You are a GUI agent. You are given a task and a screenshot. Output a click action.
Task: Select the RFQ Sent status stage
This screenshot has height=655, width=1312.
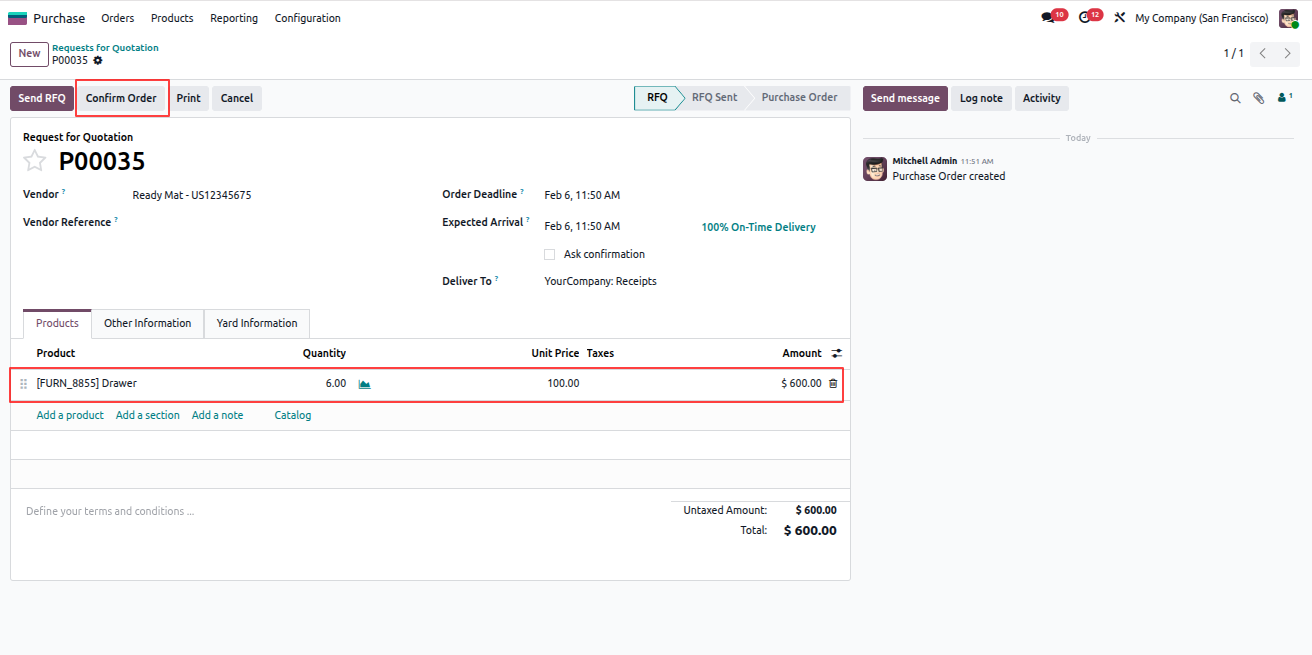point(714,98)
